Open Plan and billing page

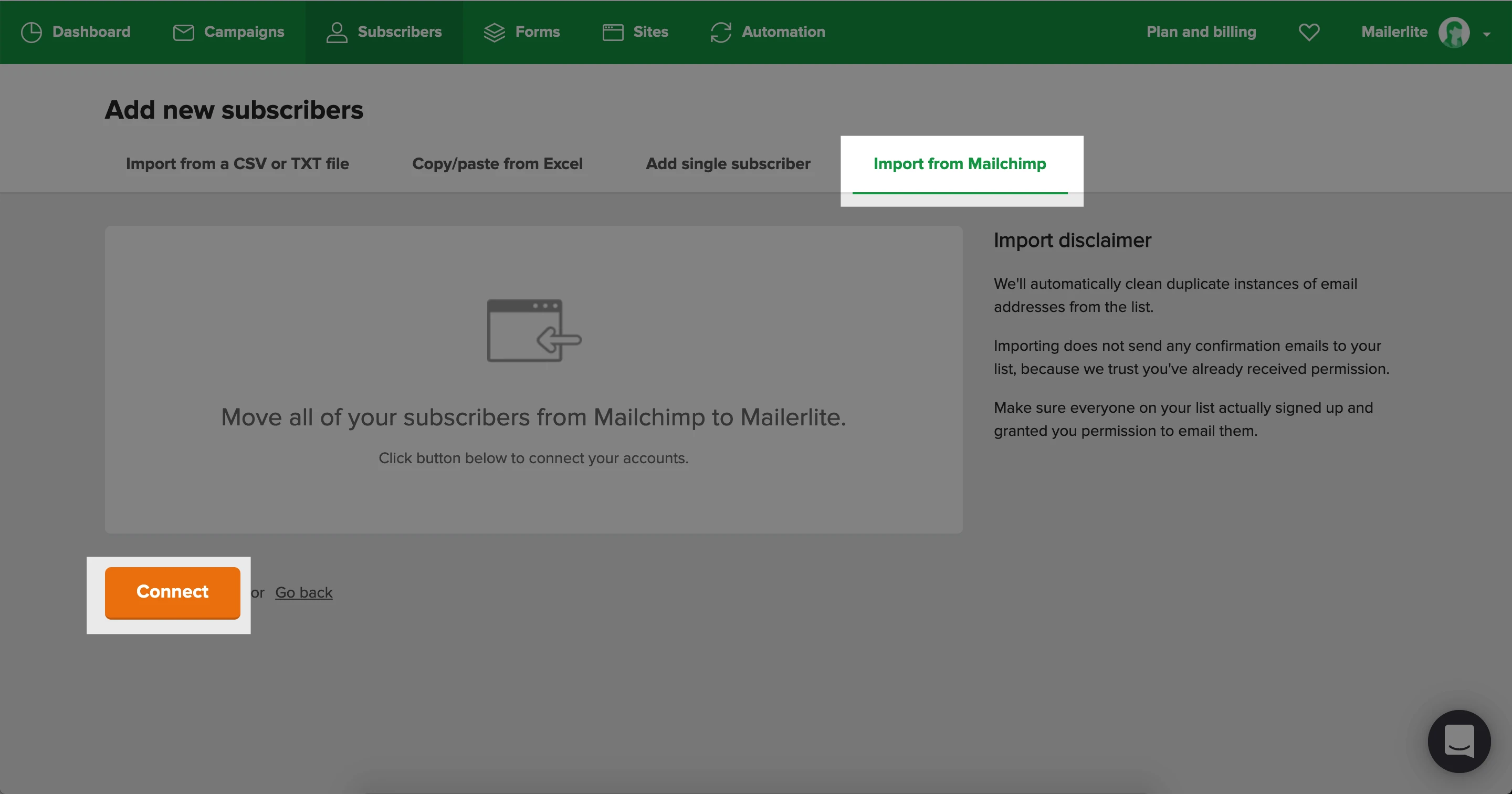(1201, 33)
